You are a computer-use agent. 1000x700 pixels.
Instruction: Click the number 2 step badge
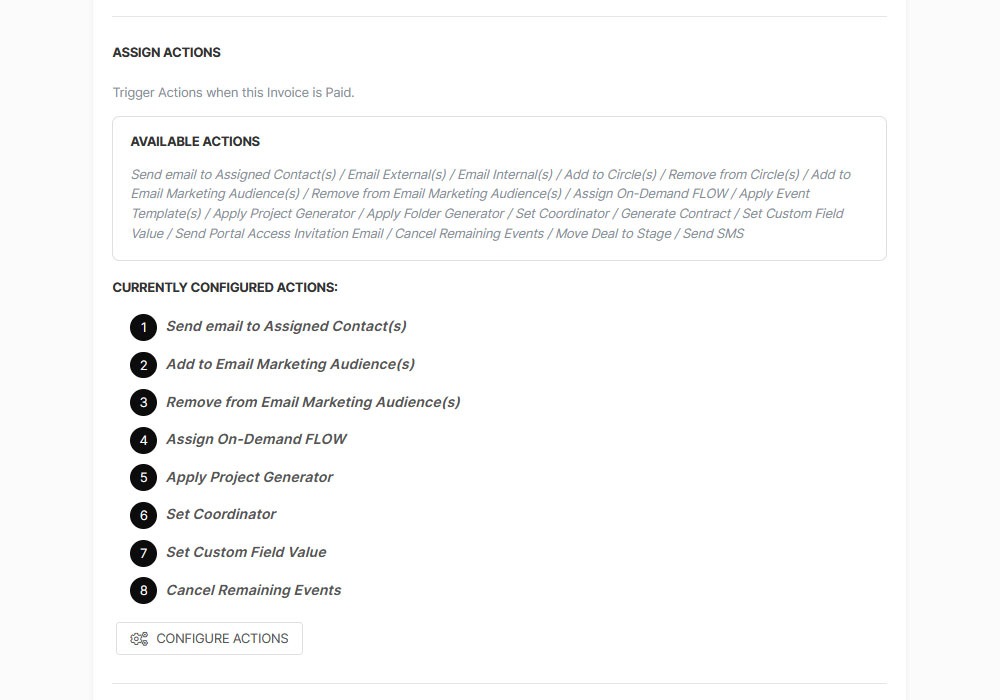143,365
